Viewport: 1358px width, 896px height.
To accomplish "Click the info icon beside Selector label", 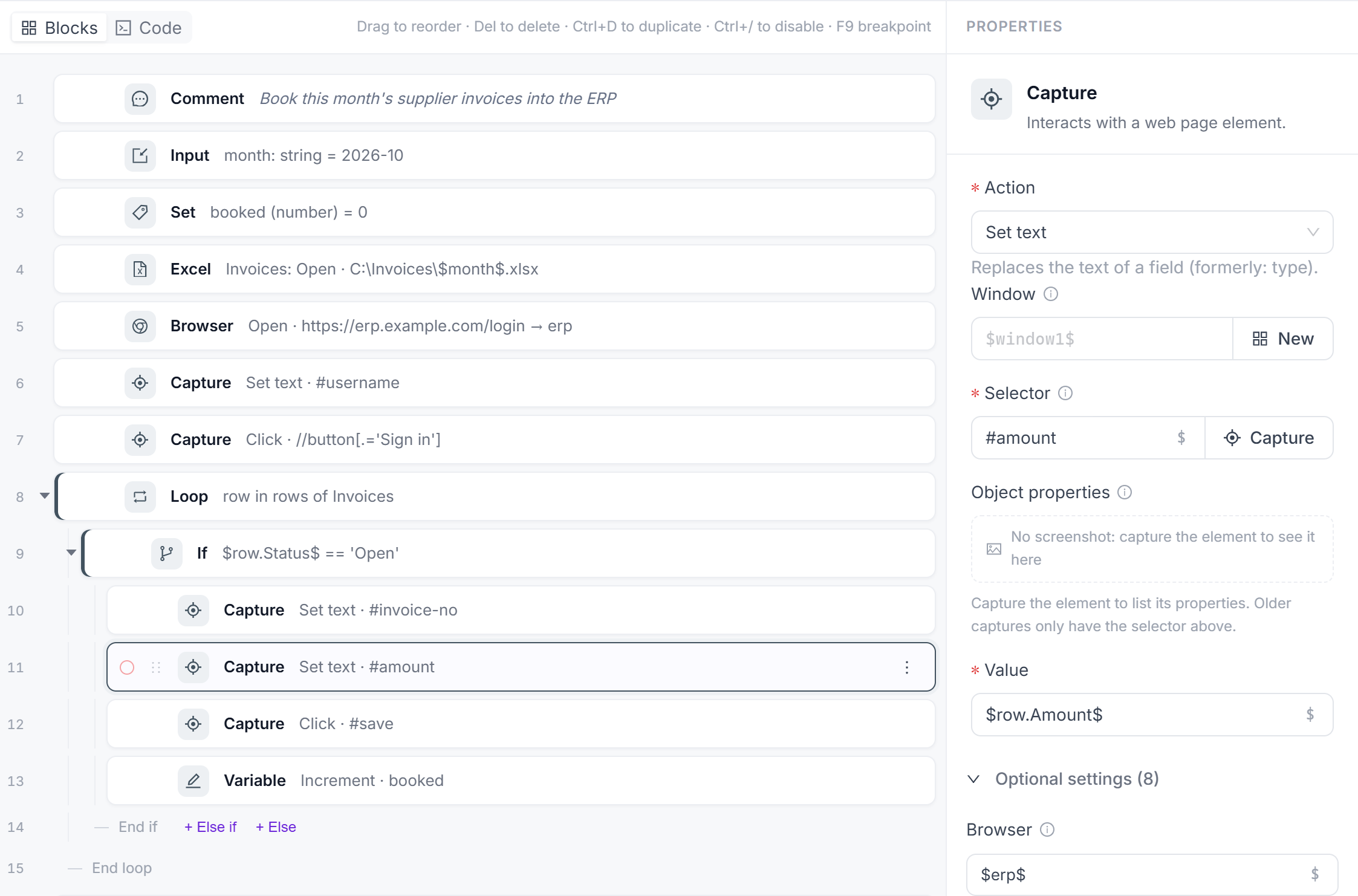I will click(1065, 393).
